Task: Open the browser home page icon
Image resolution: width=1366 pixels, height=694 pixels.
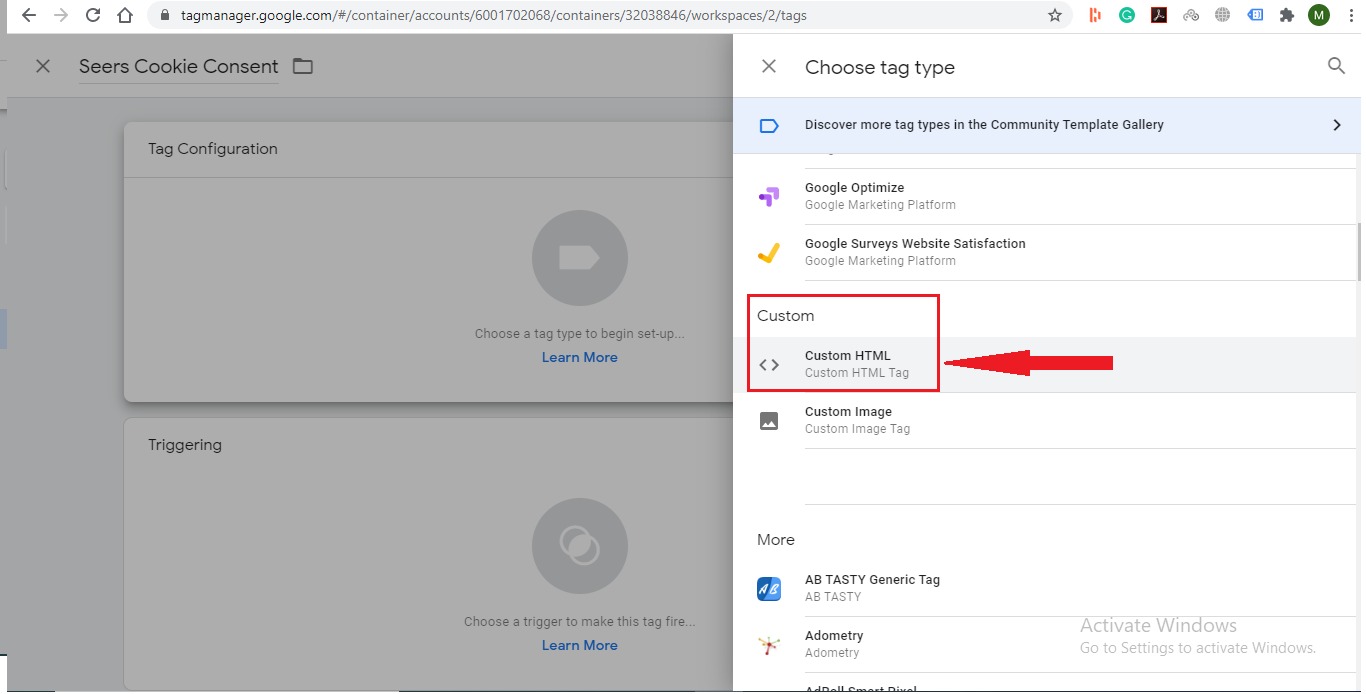Action: point(125,16)
